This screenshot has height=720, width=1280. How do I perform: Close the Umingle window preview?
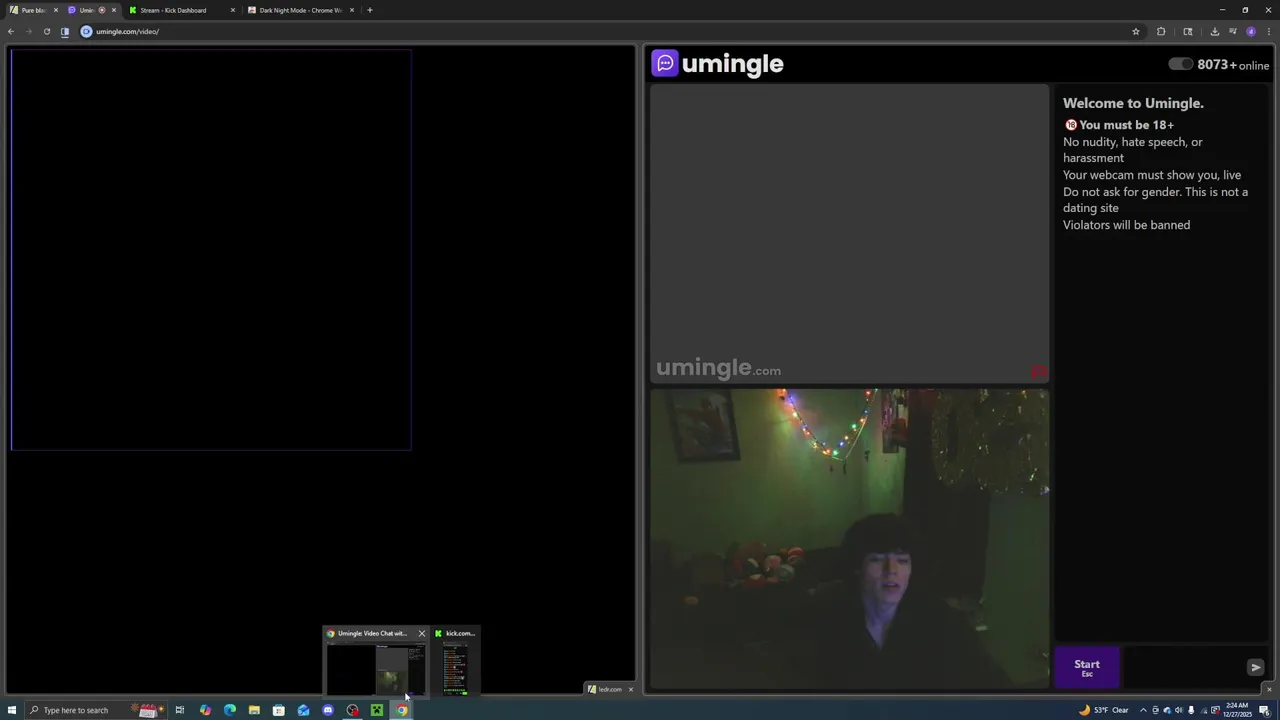[x=421, y=633]
